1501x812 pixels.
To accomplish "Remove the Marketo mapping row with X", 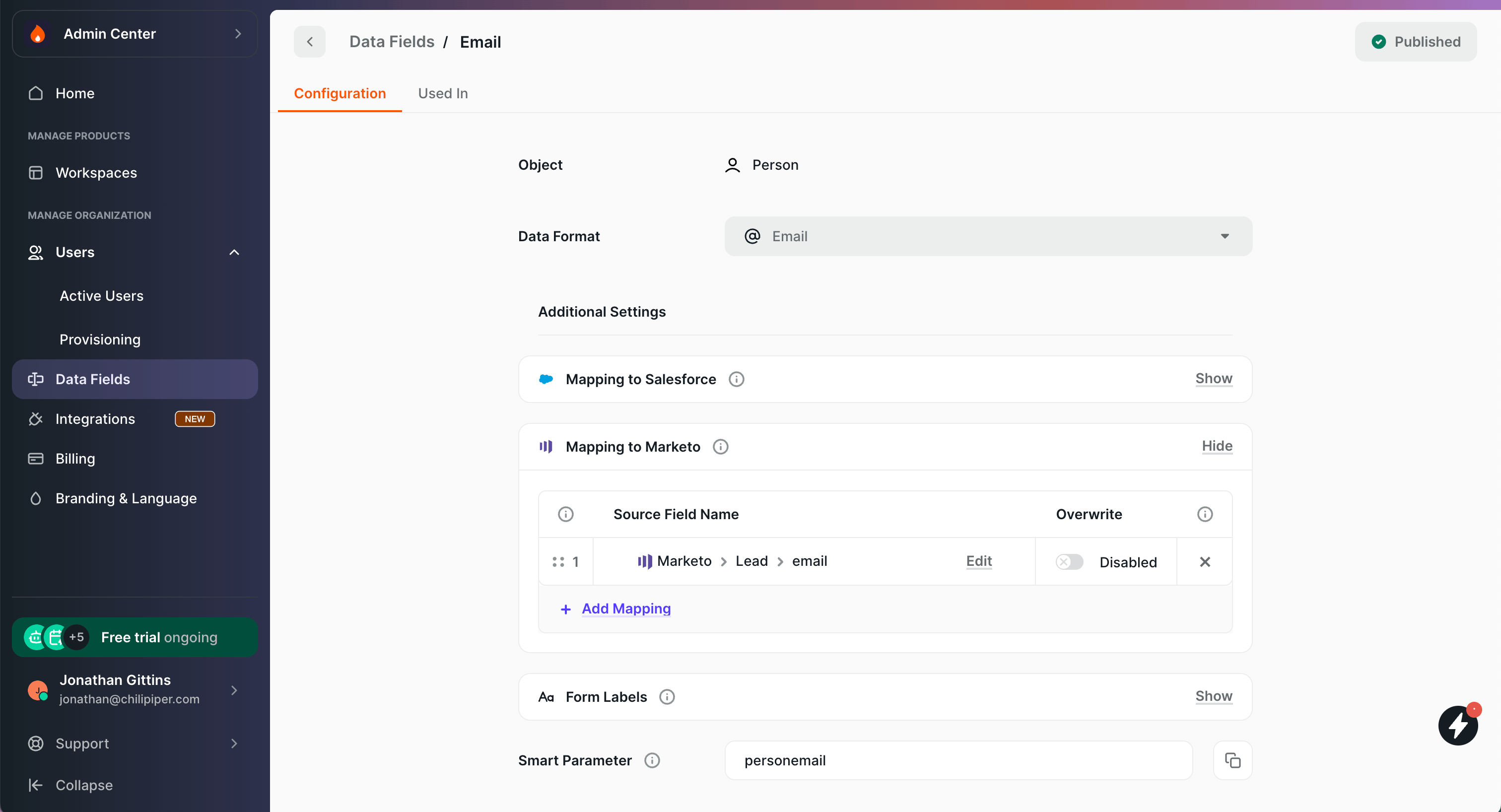I will [1204, 561].
